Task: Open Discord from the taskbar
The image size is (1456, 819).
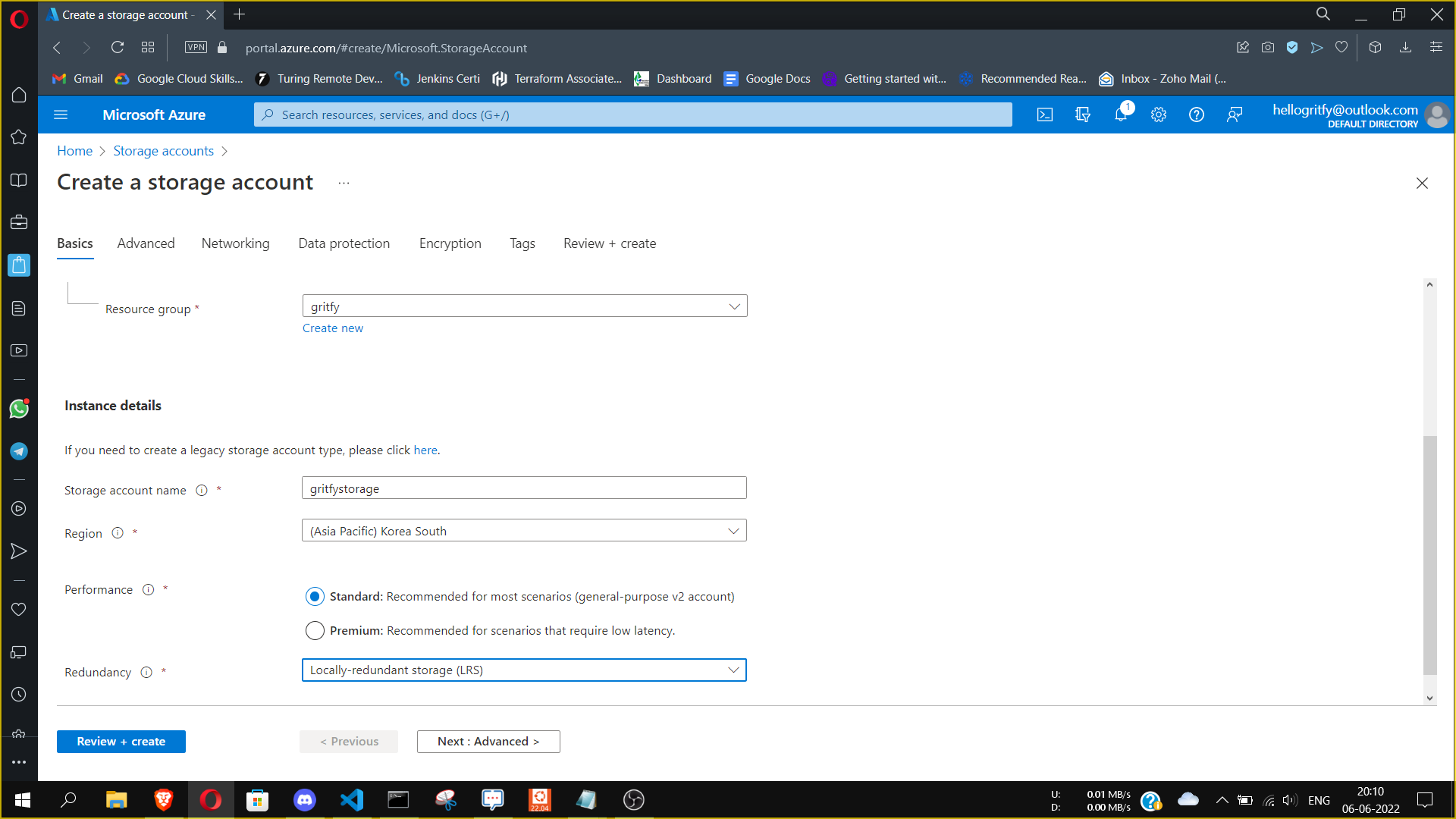Action: click(x=304, y=799)
